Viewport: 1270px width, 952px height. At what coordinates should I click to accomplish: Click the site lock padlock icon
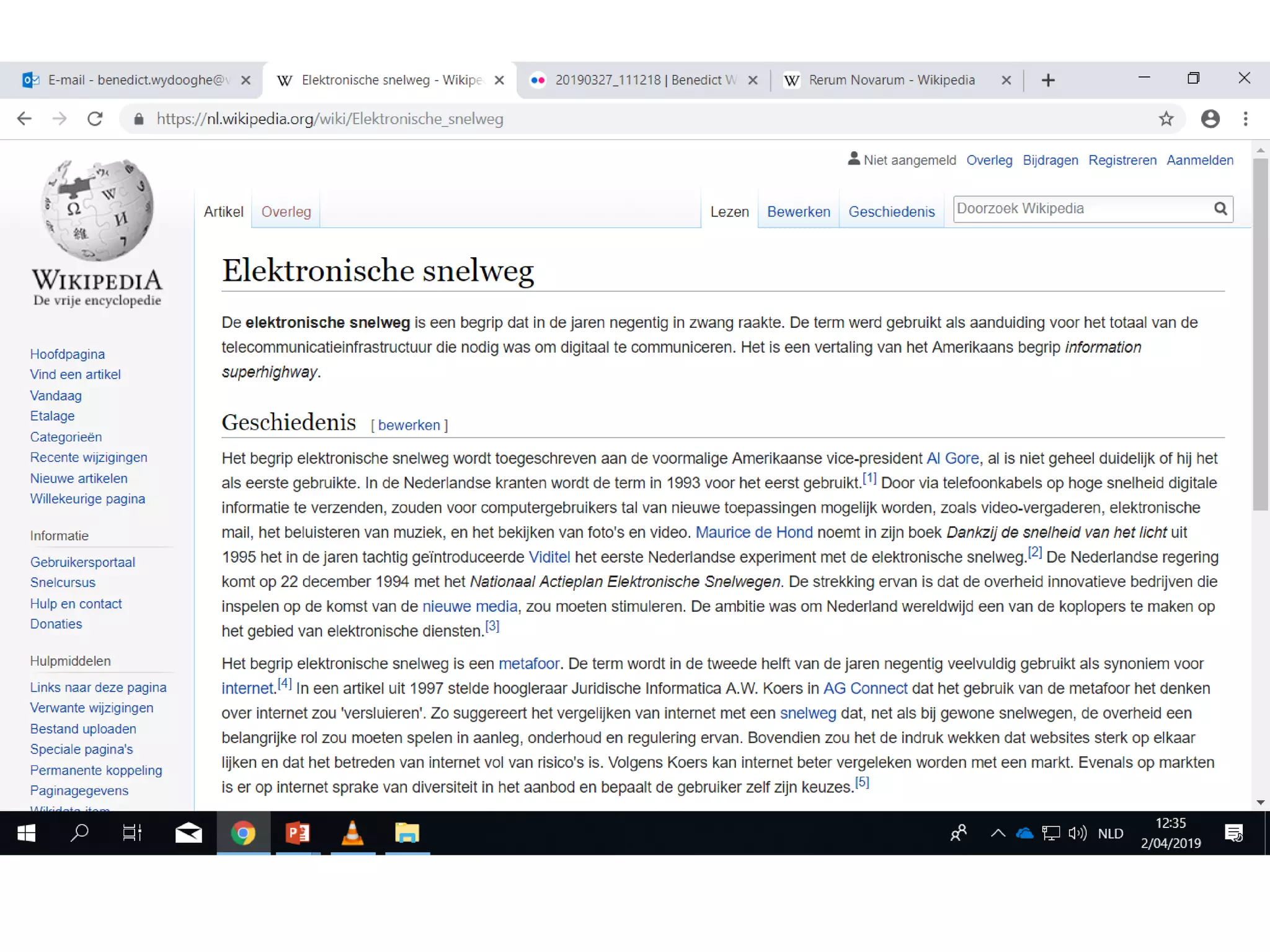(x=139, y=119)
